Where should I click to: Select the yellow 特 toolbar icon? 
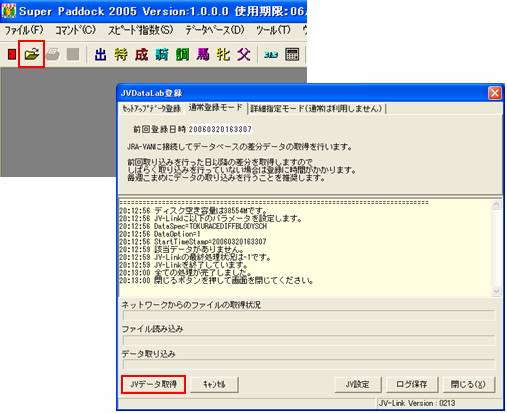pos(121,54)
